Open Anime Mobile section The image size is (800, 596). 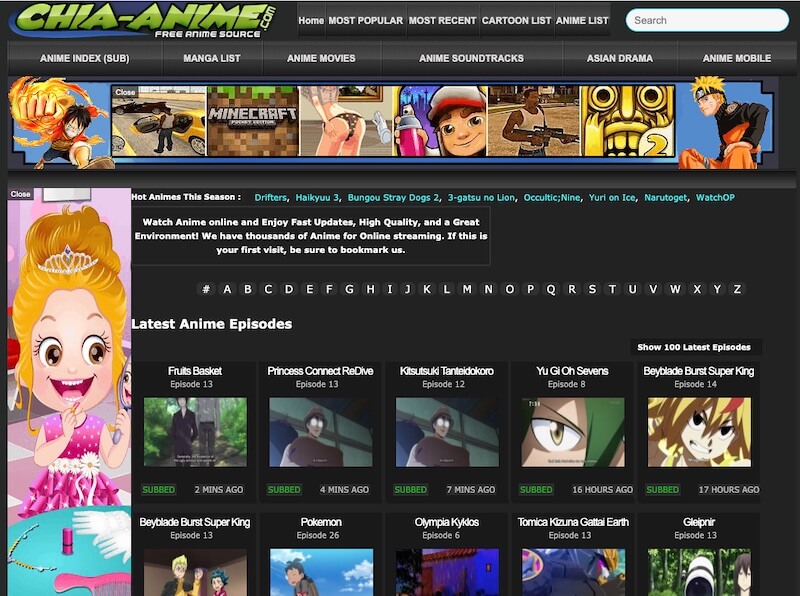(737, 58)
